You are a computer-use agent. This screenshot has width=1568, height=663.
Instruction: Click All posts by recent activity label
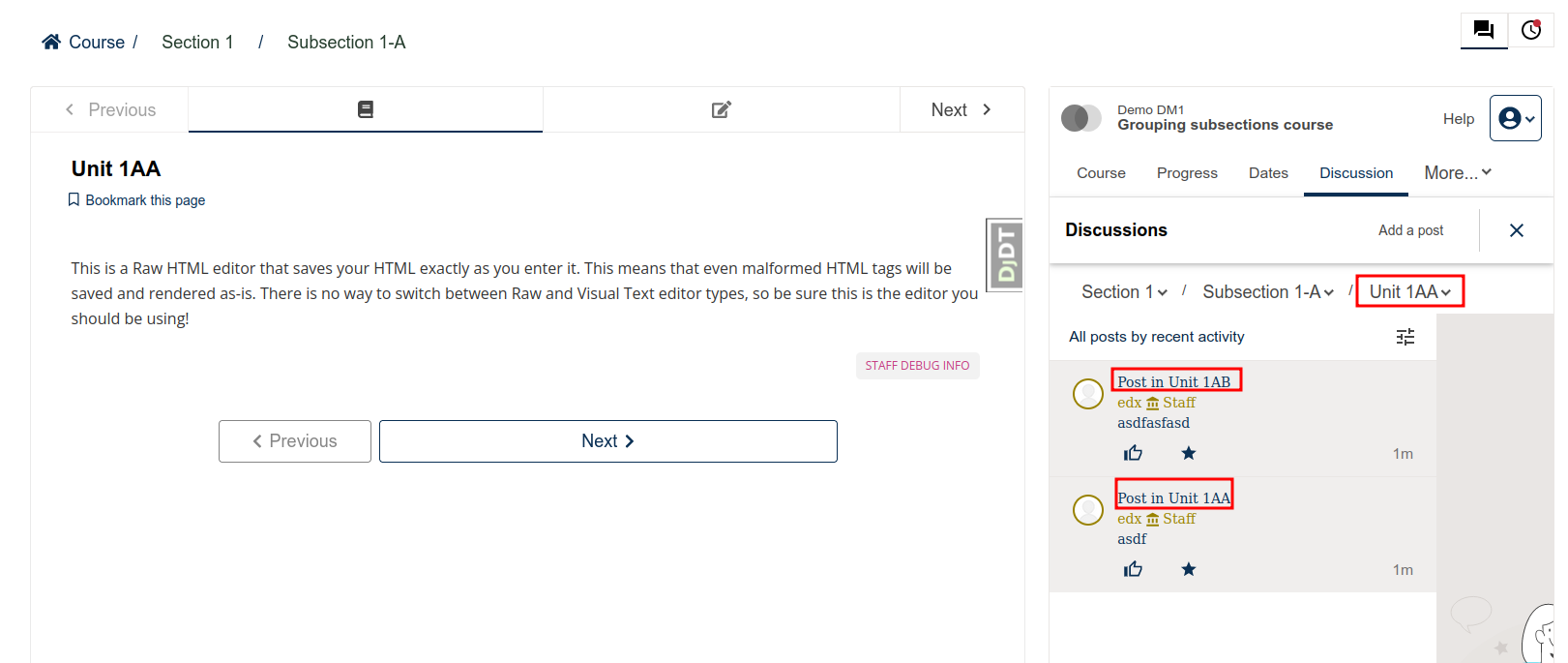tap(1156, 337)
